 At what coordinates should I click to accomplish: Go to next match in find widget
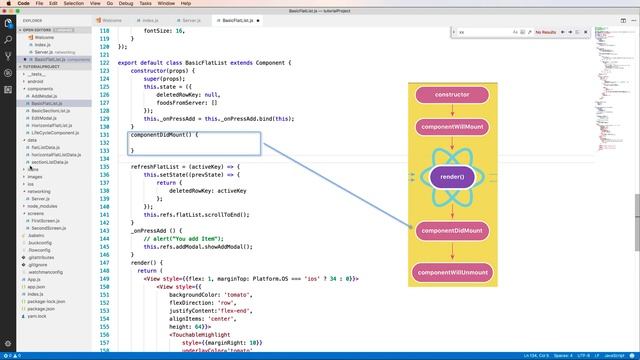570,32
